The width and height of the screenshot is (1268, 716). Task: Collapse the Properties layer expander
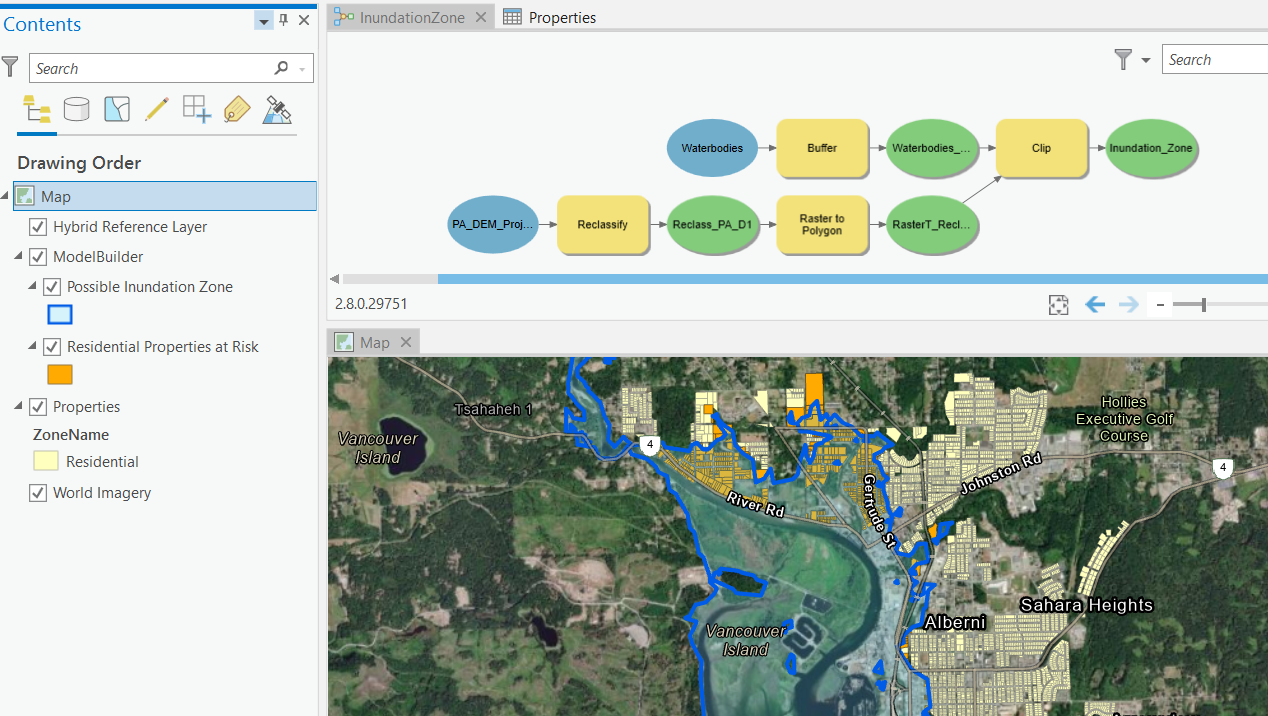pyautogui.click(x=20, y=407)
